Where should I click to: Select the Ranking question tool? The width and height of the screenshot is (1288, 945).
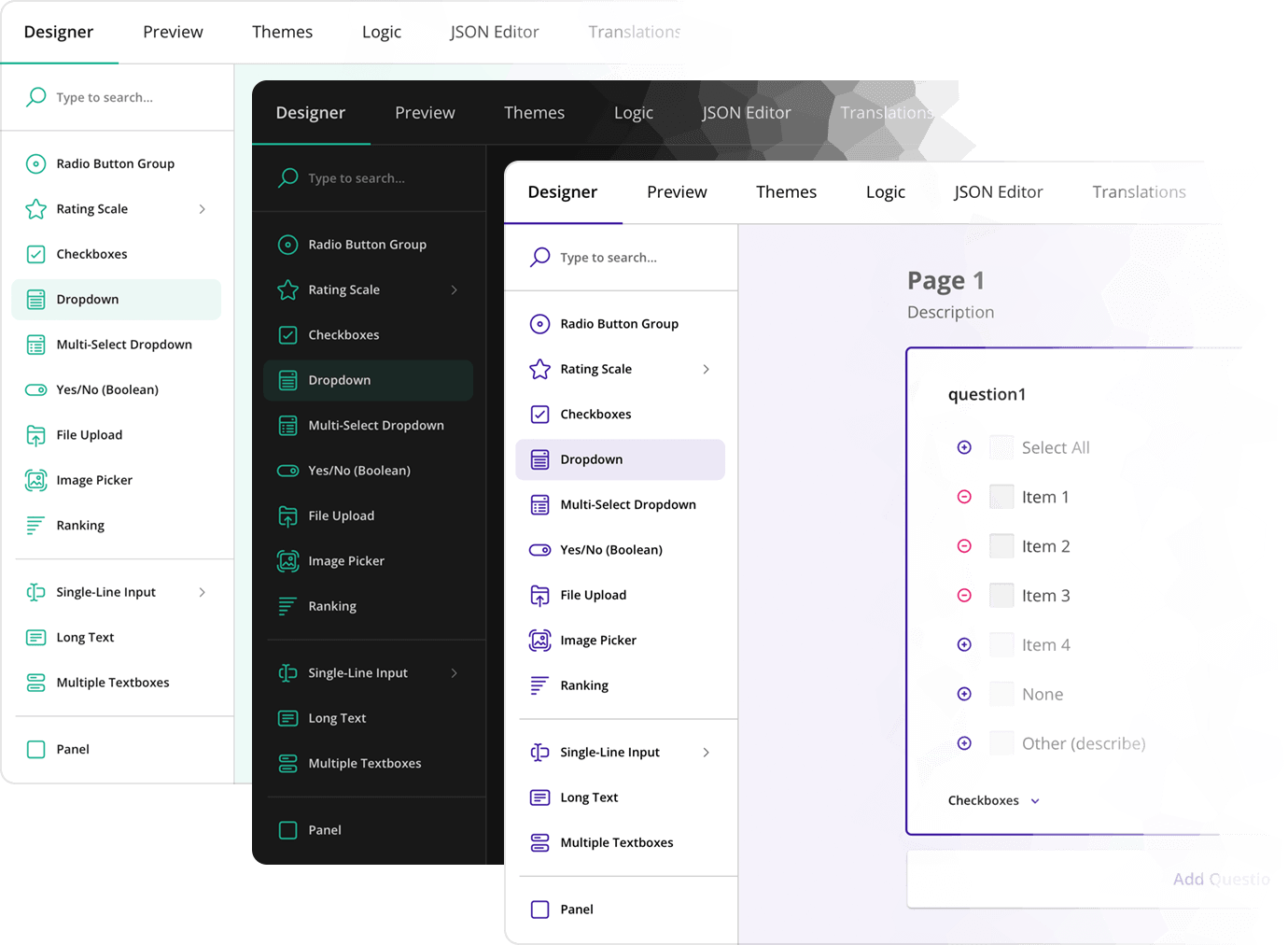point(584,684)
